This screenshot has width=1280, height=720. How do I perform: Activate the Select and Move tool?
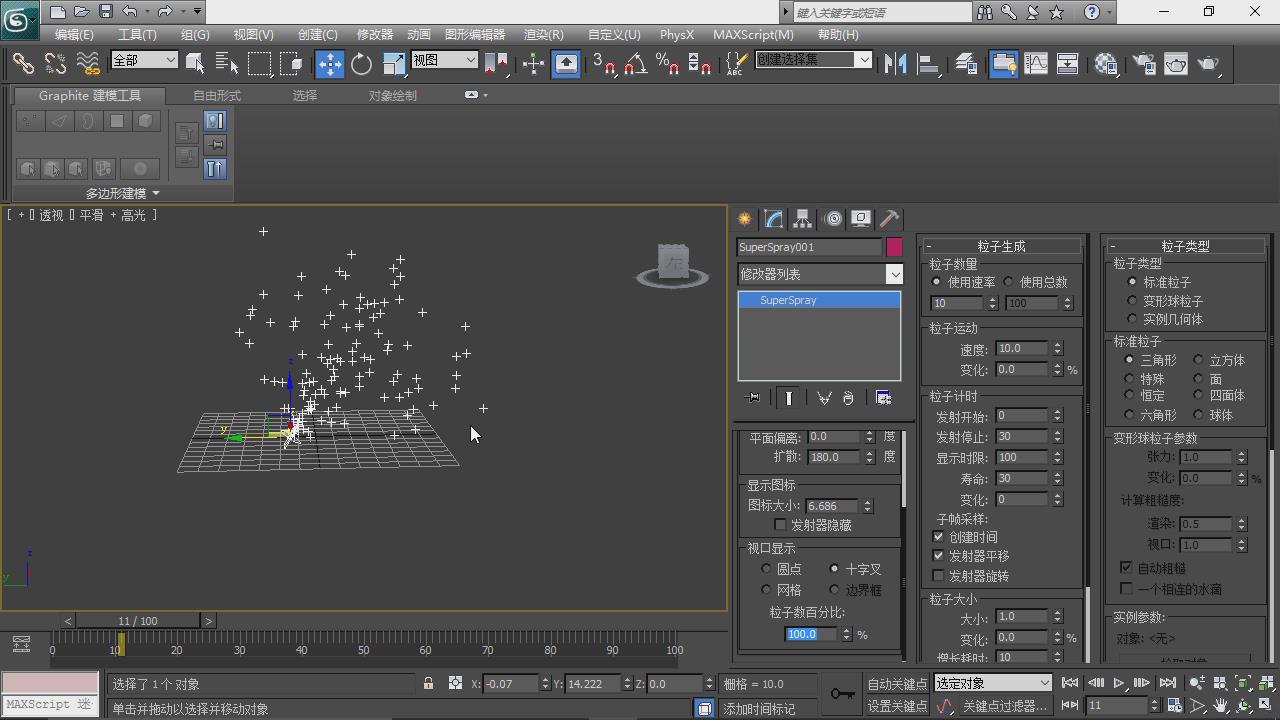coord(330,63)
